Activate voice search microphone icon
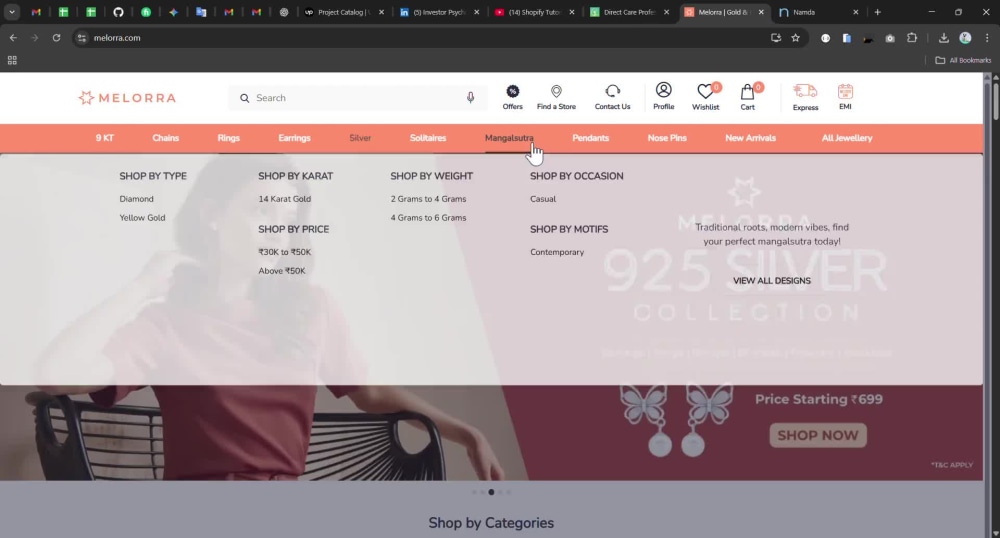Viewport: 1000px width, 538px height. pos(470,98)
